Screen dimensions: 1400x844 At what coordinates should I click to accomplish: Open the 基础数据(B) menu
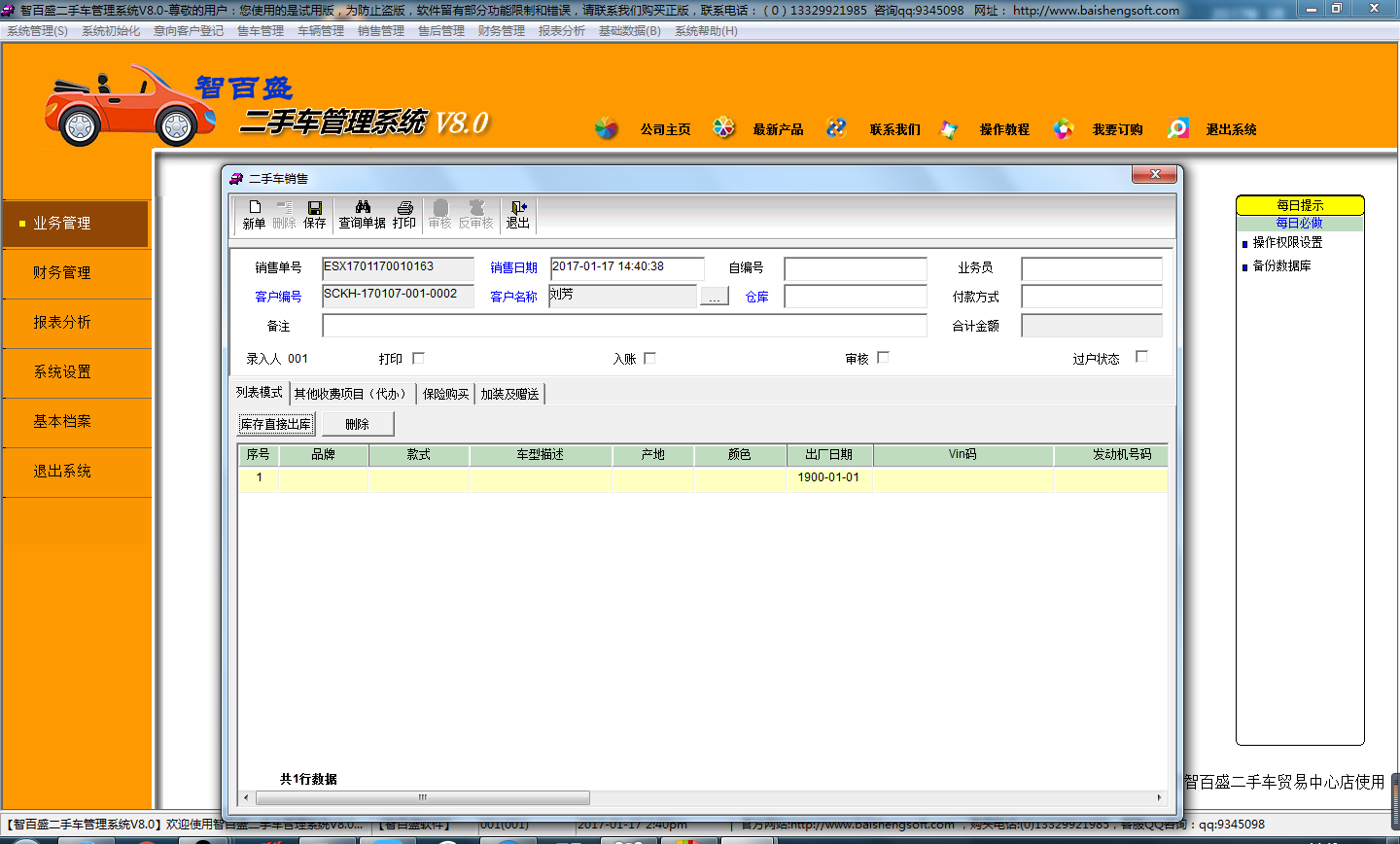click(x=630, y=31)
